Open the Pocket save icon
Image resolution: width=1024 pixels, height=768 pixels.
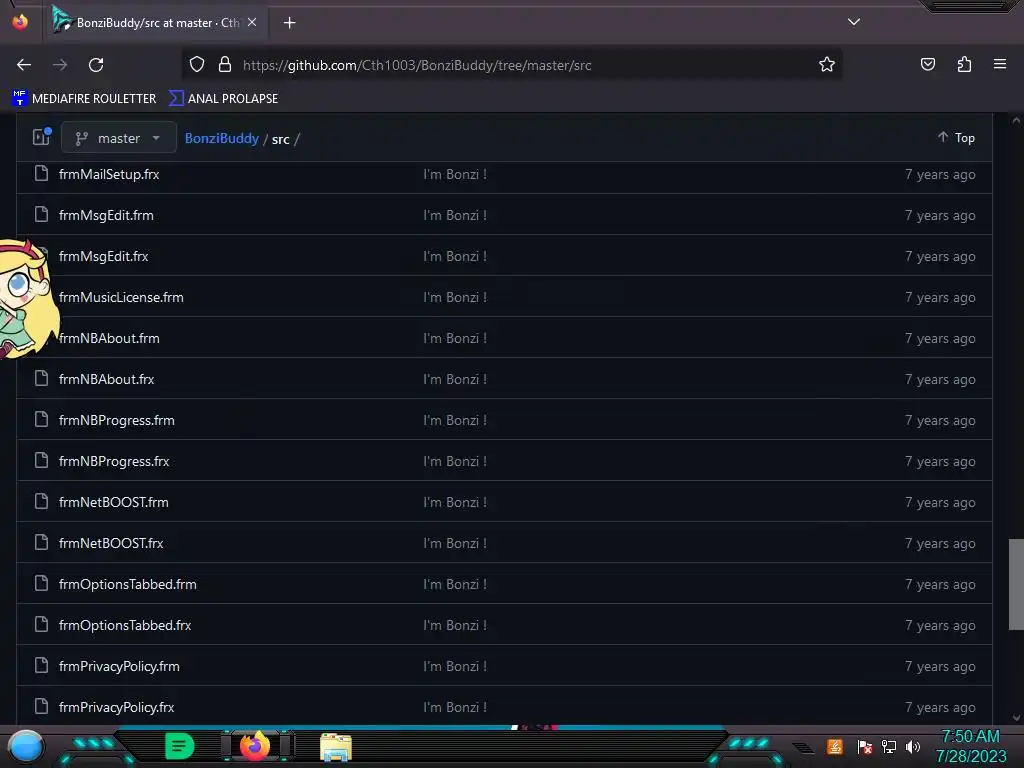(x=928, y=64)
